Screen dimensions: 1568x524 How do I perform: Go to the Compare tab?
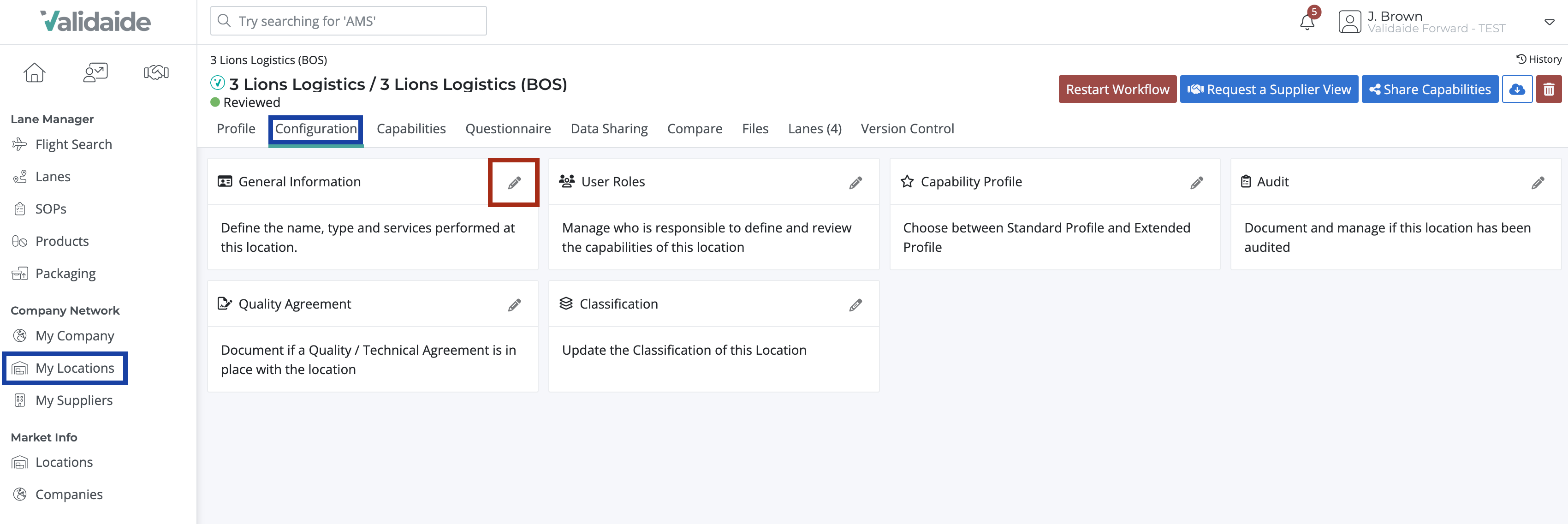click(695, 128)
